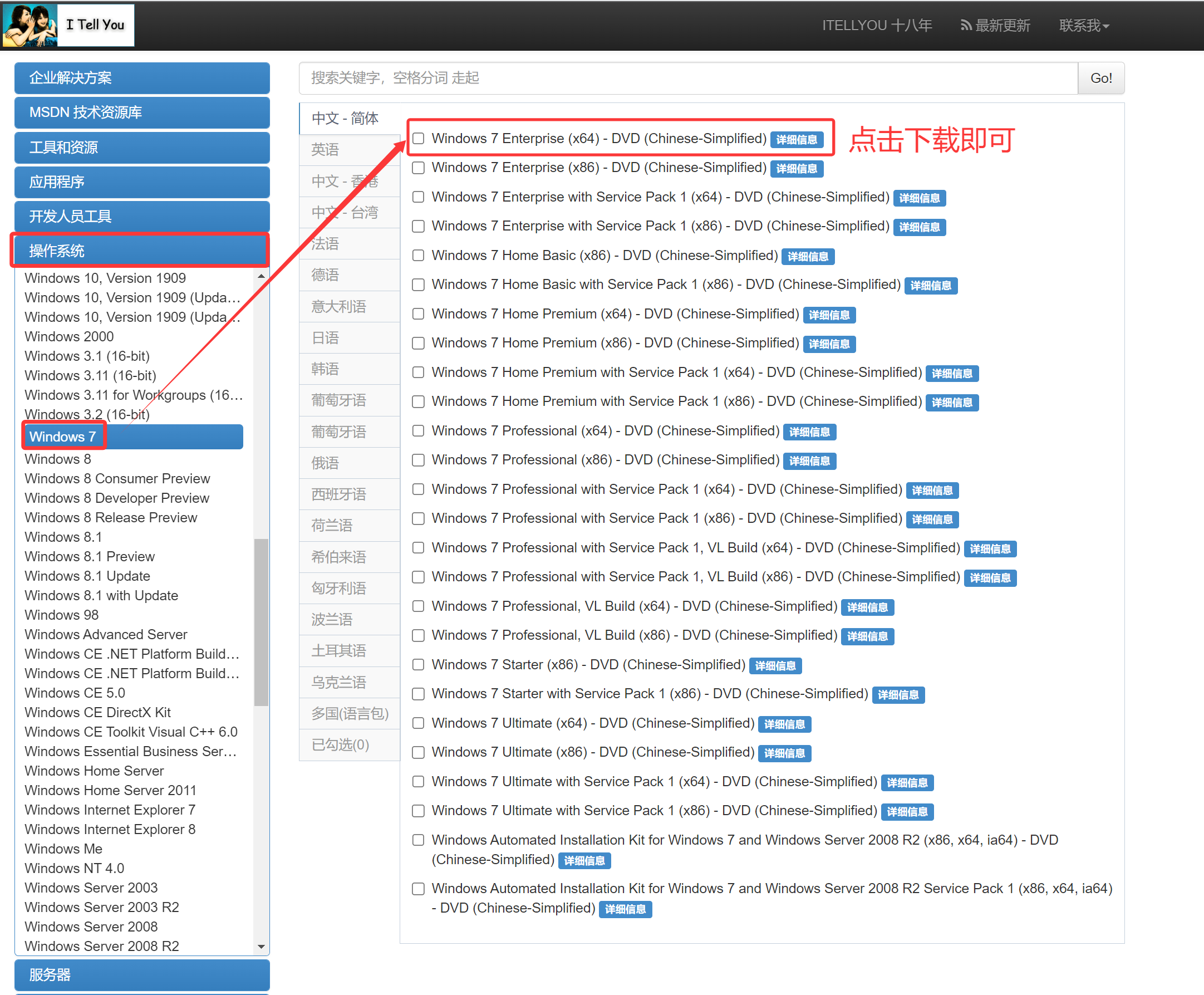Select Windows CE 5.0 entry
This screenshot has height=995, width=1204.
click(75, 693)
